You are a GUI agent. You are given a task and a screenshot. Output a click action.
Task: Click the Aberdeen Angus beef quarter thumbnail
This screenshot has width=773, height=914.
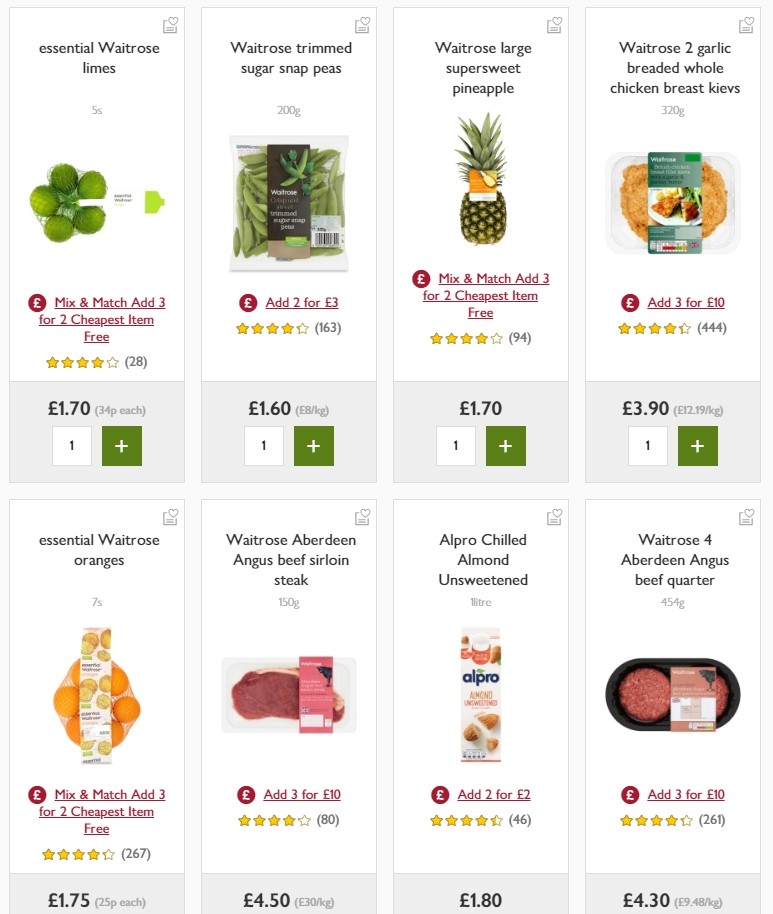point(673,695)
